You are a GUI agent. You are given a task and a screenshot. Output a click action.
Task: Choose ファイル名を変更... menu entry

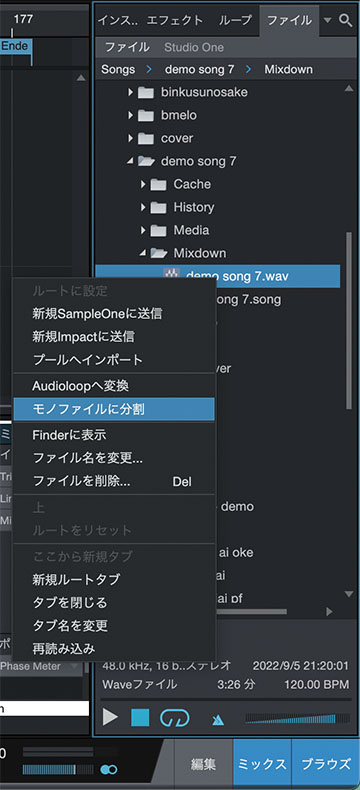[114, 458]
